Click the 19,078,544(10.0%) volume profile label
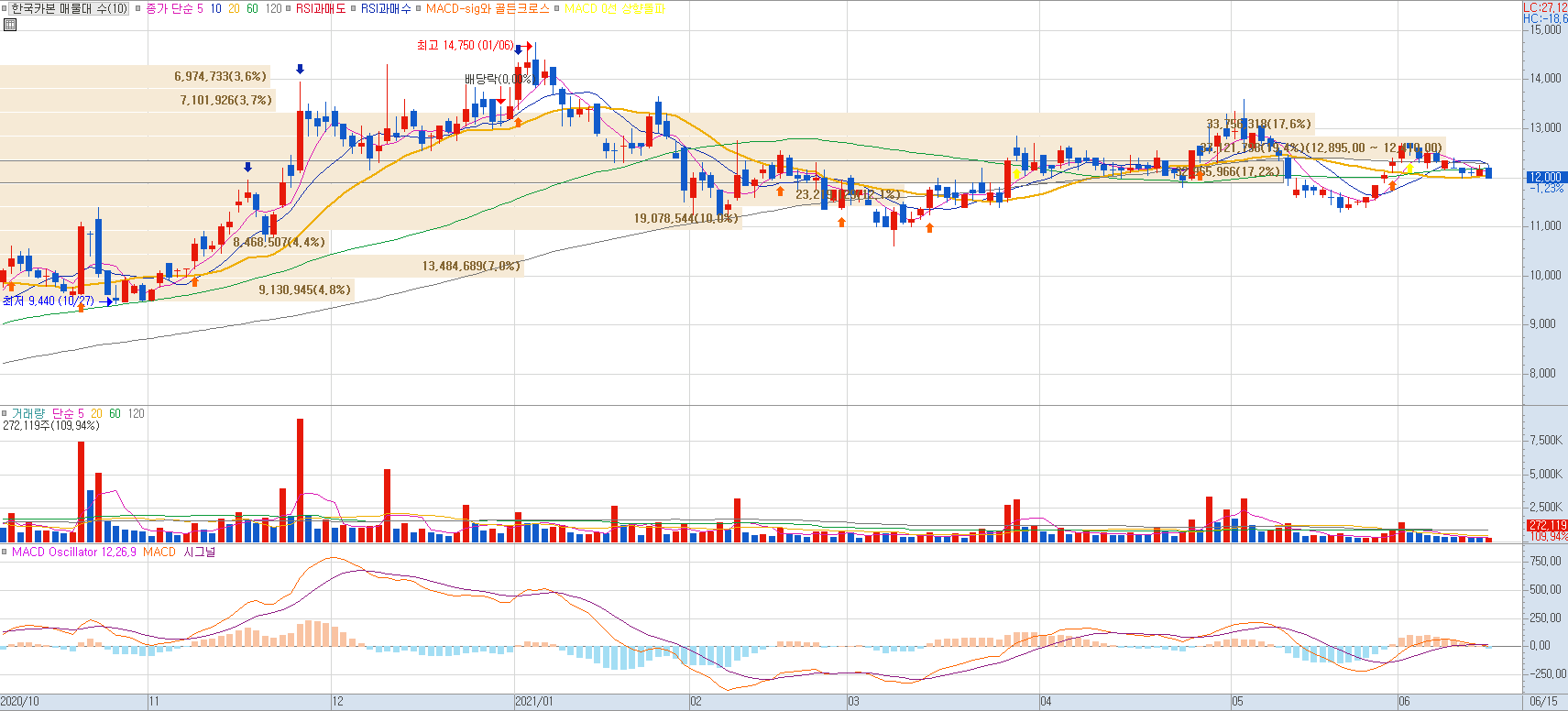 [x=685, y=218]
